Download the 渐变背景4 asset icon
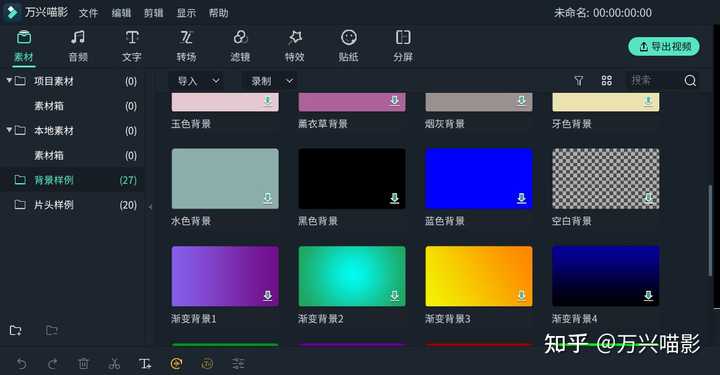 click(x=648, y=296)
